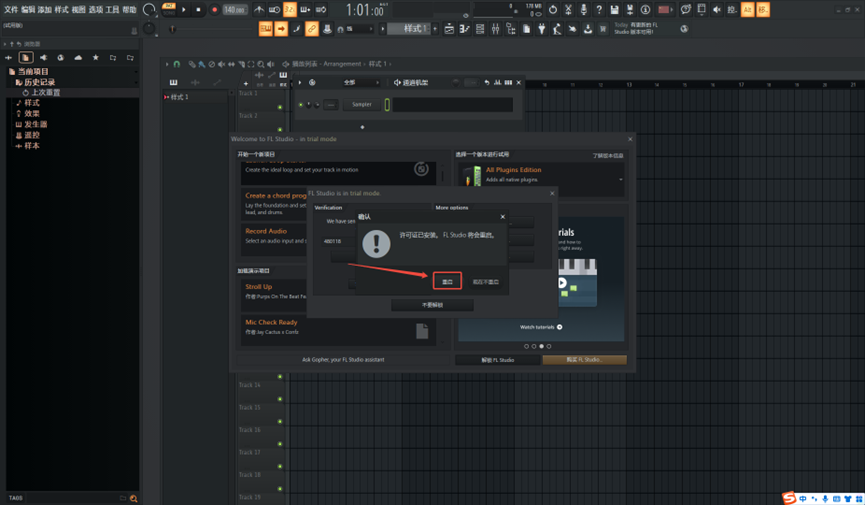Open the 样式 1 pattern selector dropdown
This screenshot has height=505, width=865.
pos(413,29)
